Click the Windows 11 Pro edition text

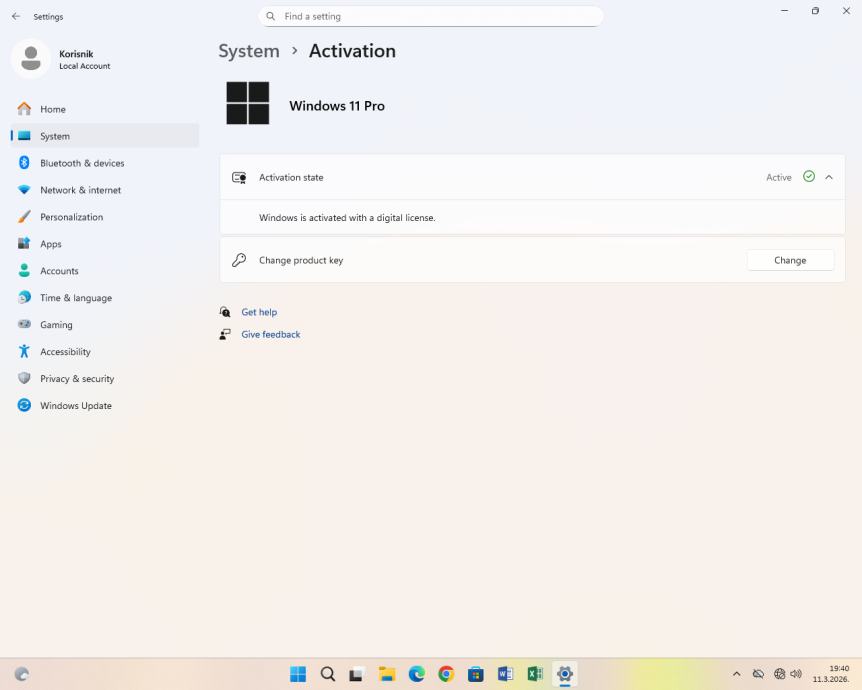pyautogui.click(x=337, y=106)
